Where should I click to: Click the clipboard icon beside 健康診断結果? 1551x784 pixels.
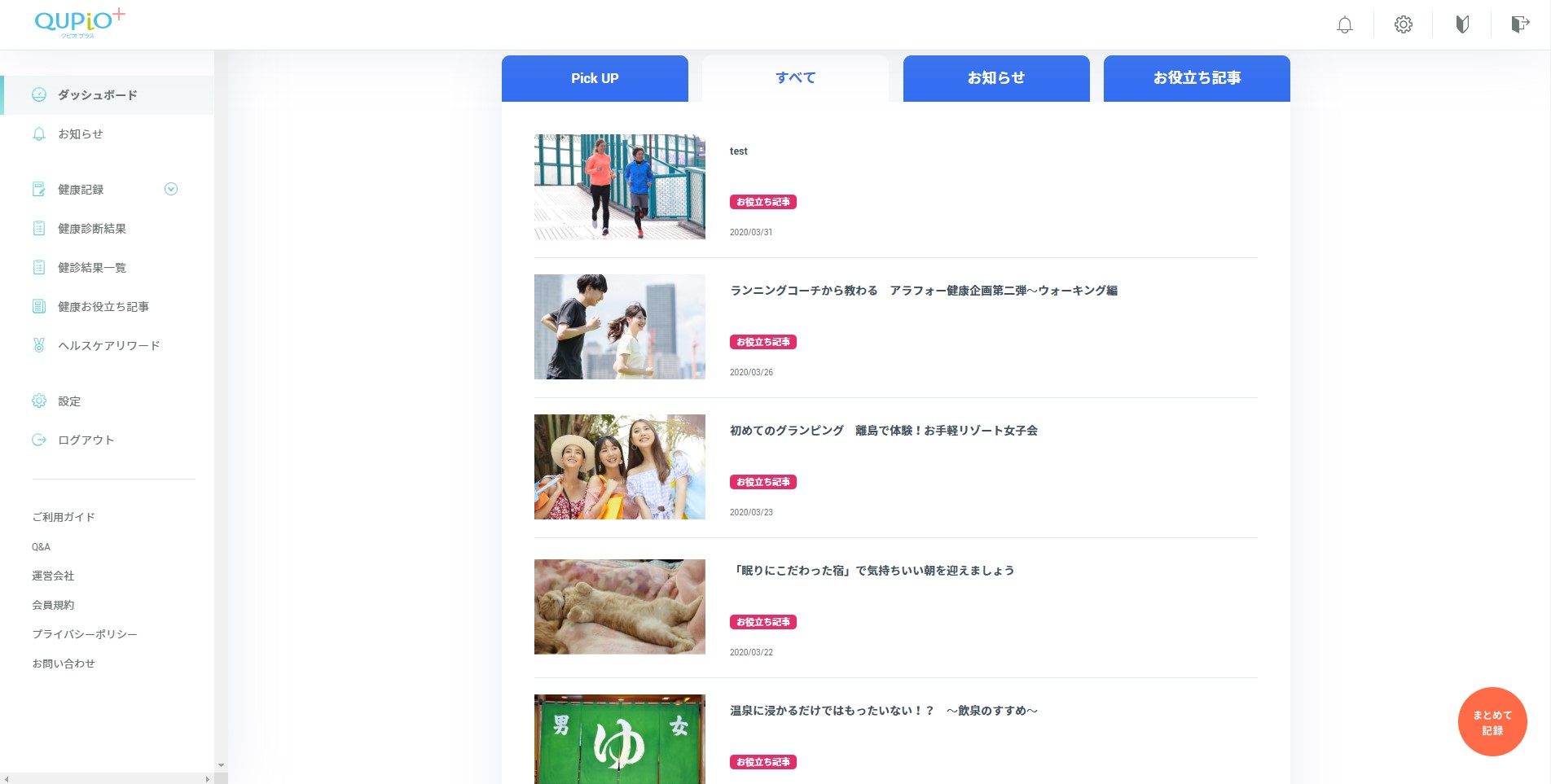[38, 228]
